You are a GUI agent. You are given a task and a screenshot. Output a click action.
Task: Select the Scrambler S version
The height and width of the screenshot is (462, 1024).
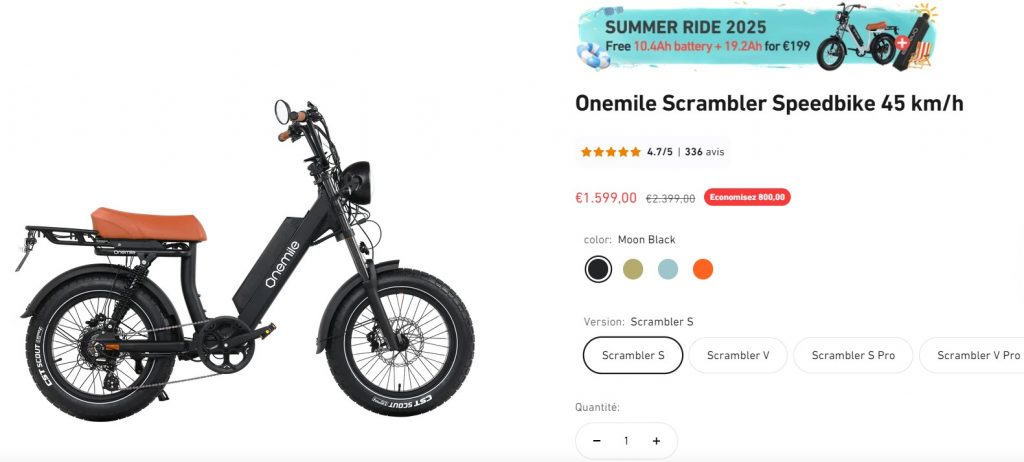coord(633,355)
